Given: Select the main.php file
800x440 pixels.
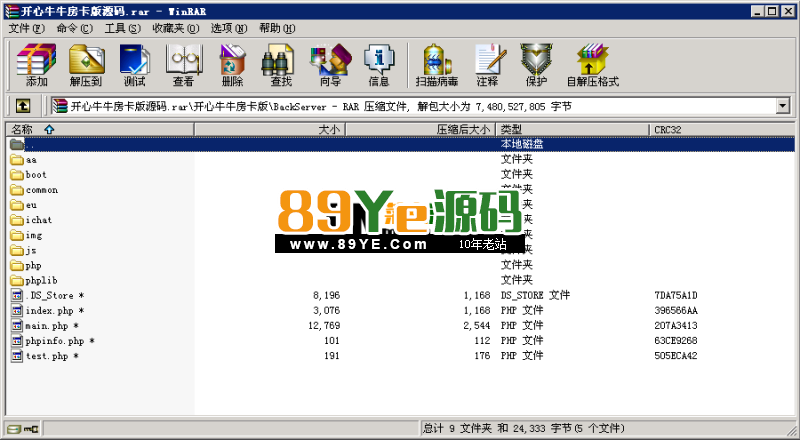Looking at the screenshot, I should click(45, 326).
